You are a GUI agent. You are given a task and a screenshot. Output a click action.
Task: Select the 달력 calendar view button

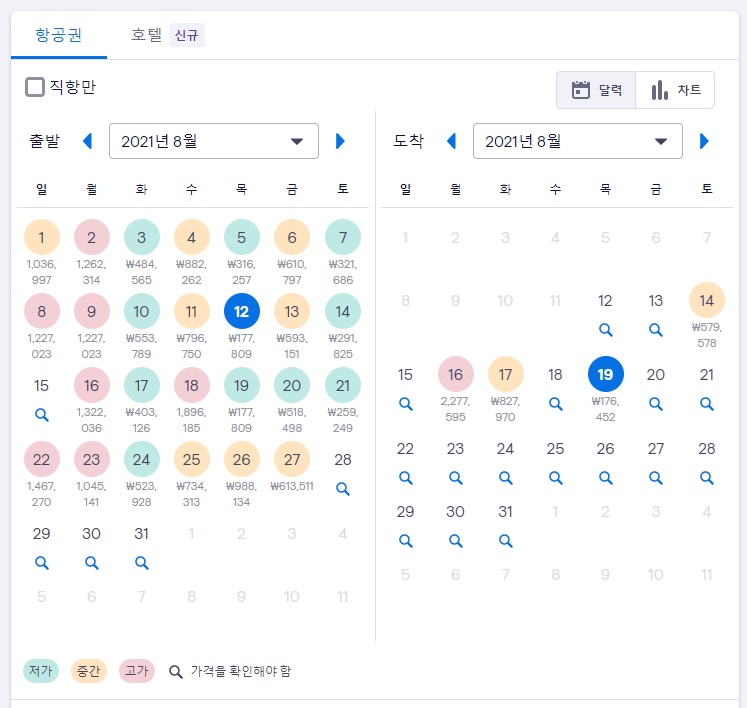pos(596,90)
